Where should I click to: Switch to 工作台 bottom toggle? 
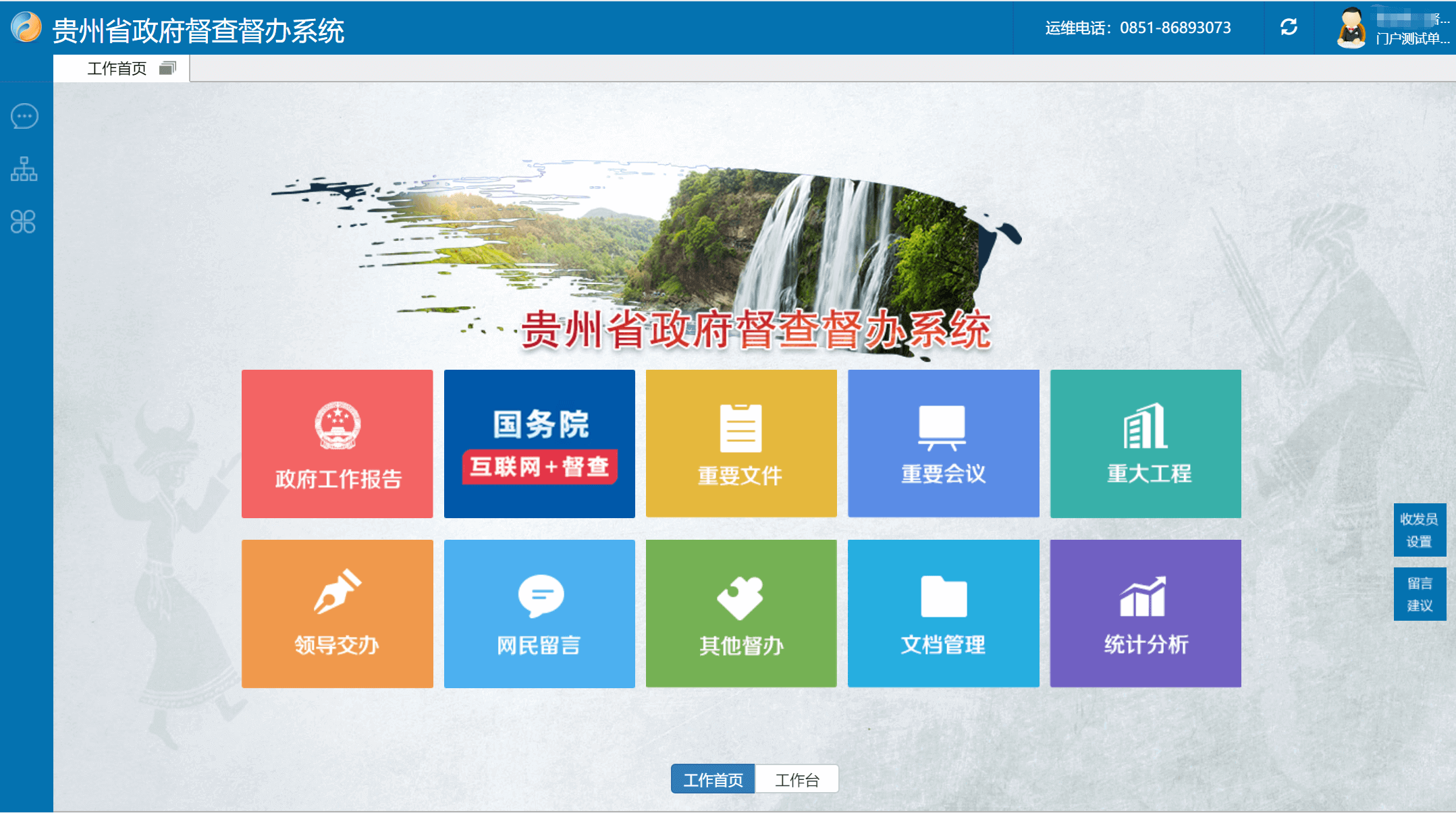point(797,779)
